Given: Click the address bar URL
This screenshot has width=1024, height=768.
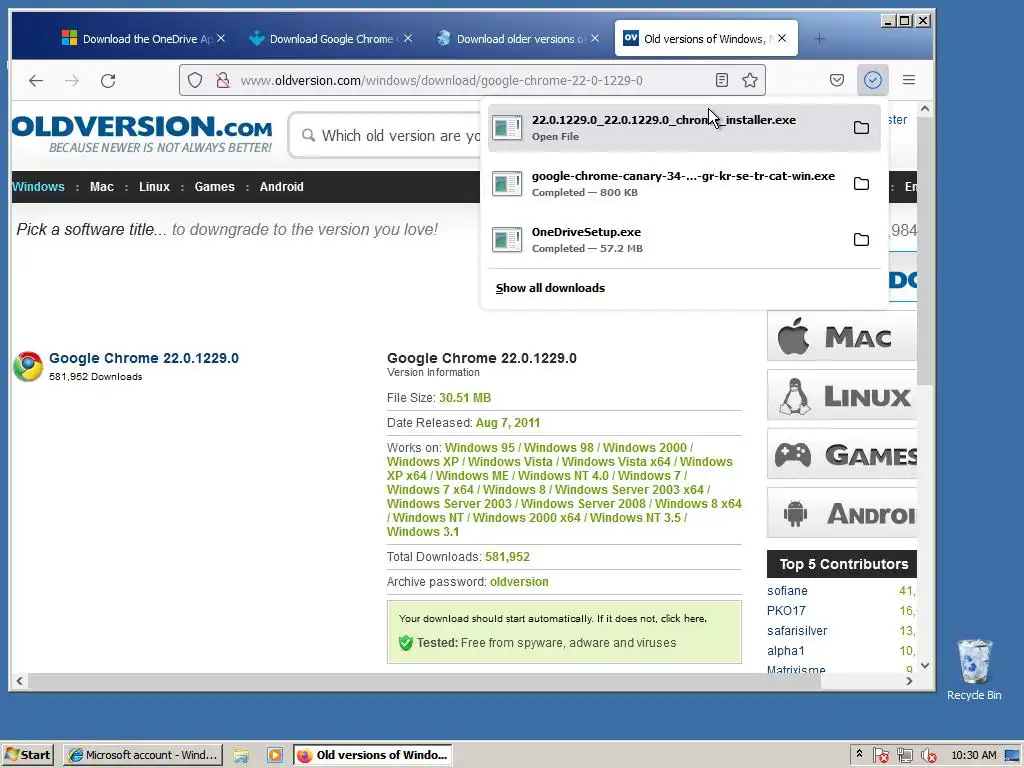Looking at the screenshot, I should coord(441,80).
